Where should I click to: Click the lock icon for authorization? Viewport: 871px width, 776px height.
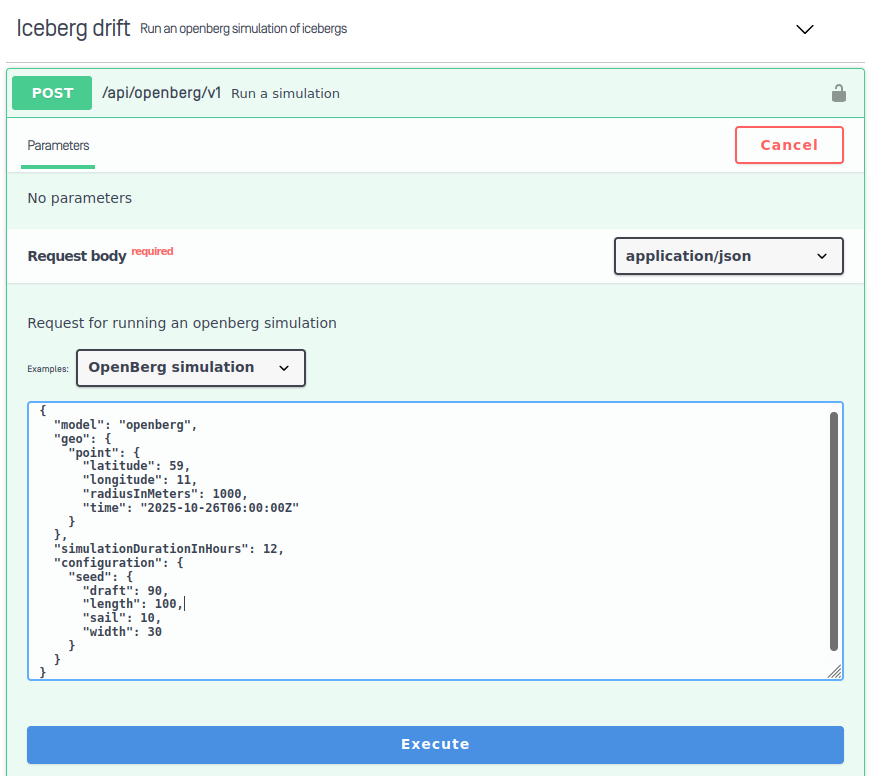tap(838, 93)
